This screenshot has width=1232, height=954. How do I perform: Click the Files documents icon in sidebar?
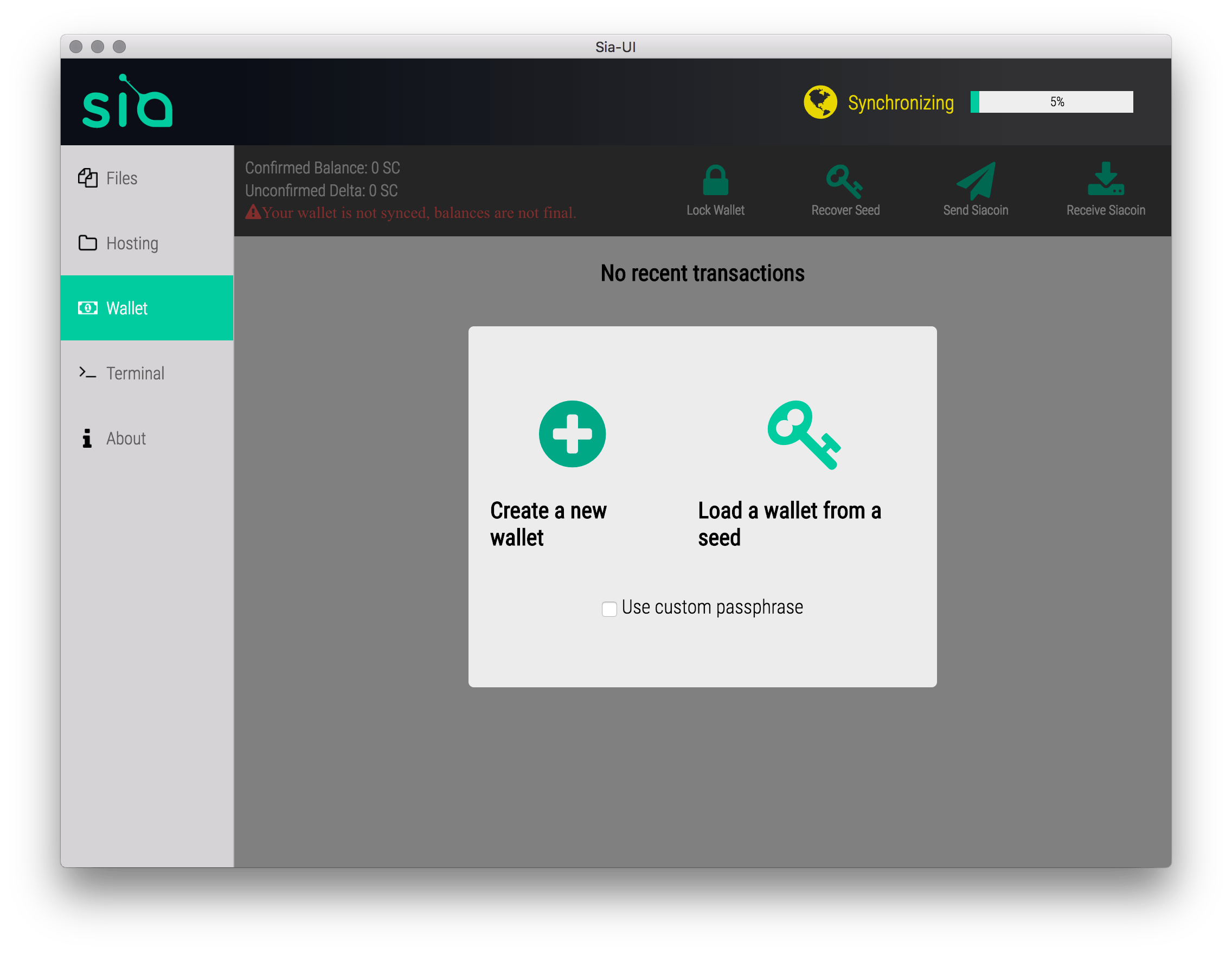(87, 178)
